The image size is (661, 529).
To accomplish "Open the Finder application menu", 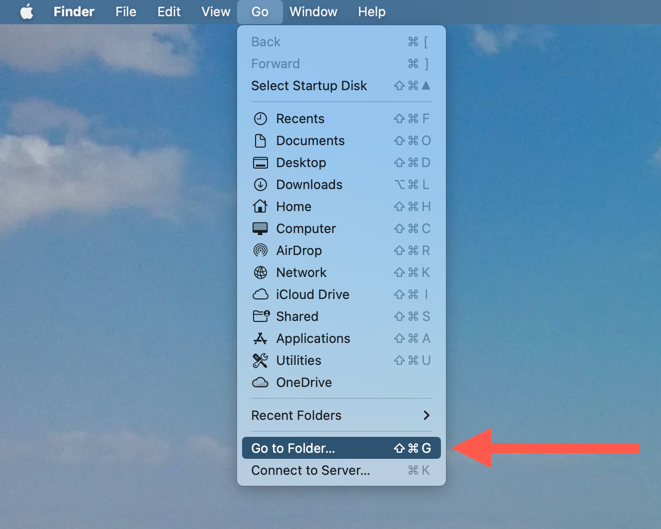I will [74, 12].
